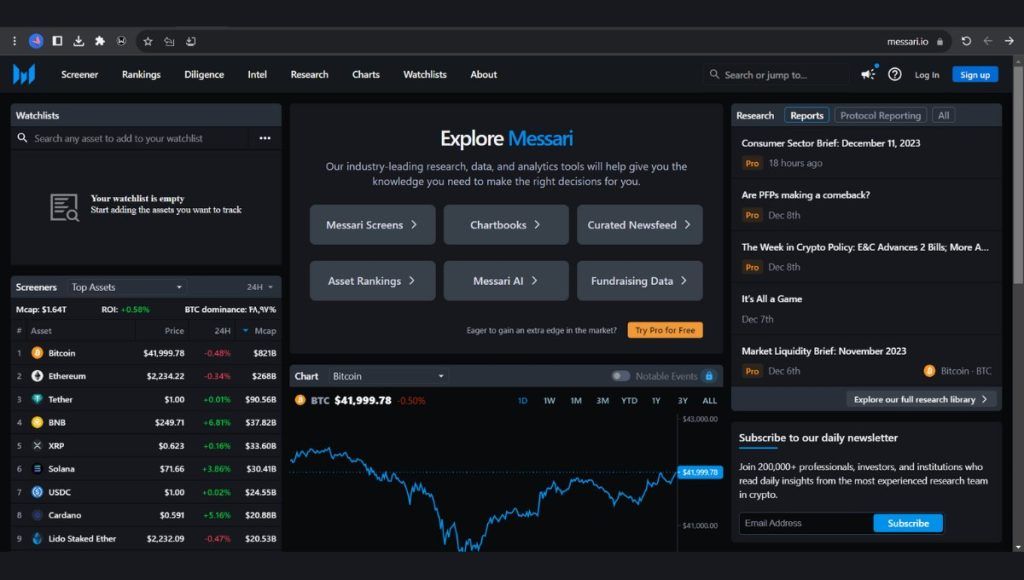Screen dimensions: 1024x580
Task: Click the XRP coin icon in Top Assets
Action: 37,445
